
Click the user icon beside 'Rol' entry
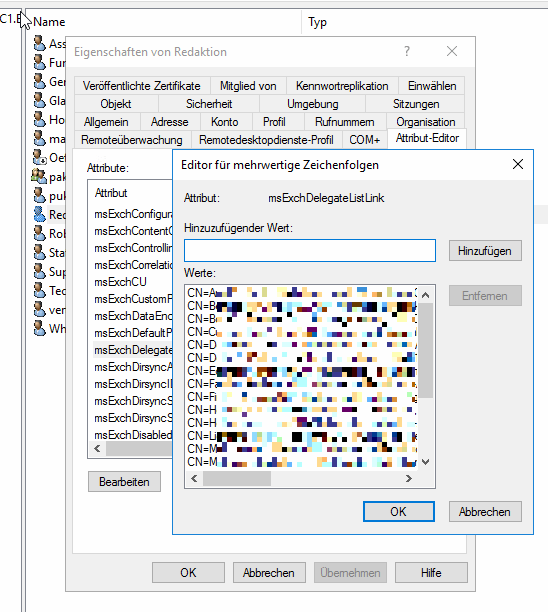click(39, 233)
